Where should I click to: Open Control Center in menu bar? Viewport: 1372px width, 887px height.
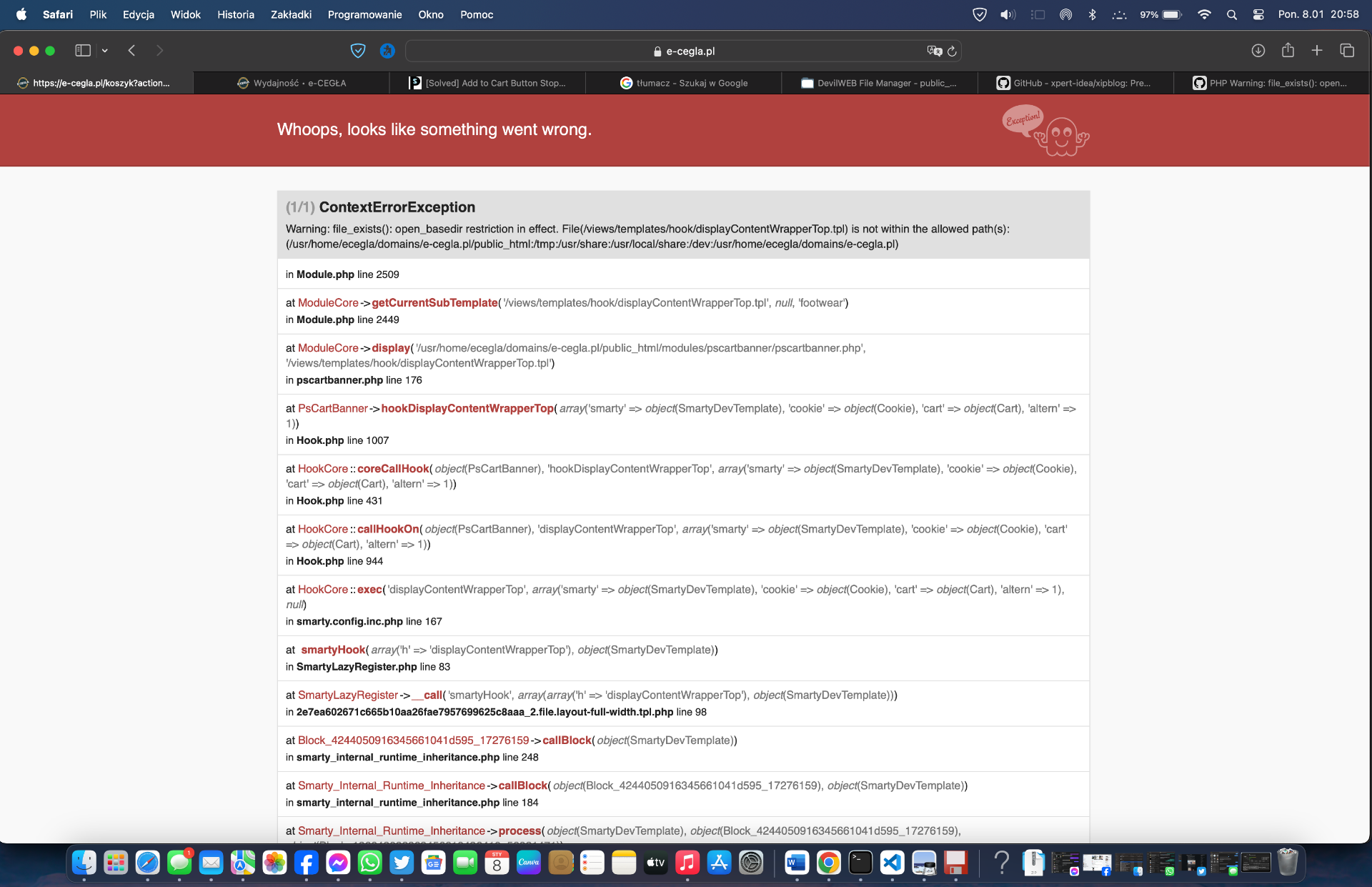coord(1258,14)
